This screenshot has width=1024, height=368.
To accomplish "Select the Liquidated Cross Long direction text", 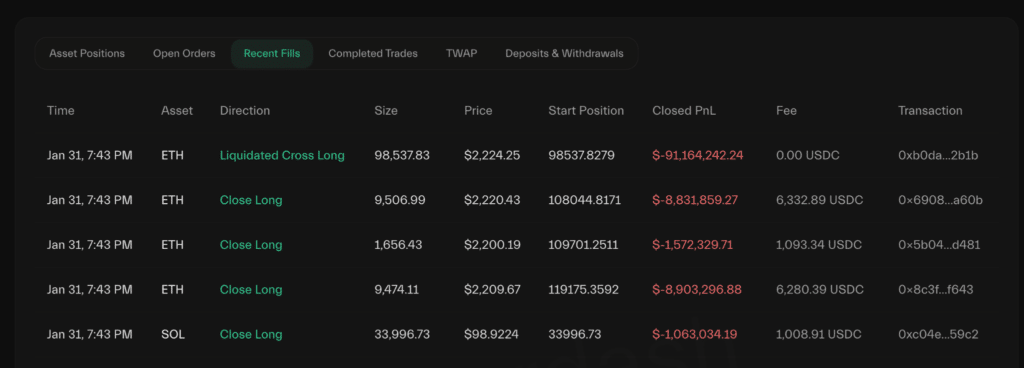I will coord(282,156).
